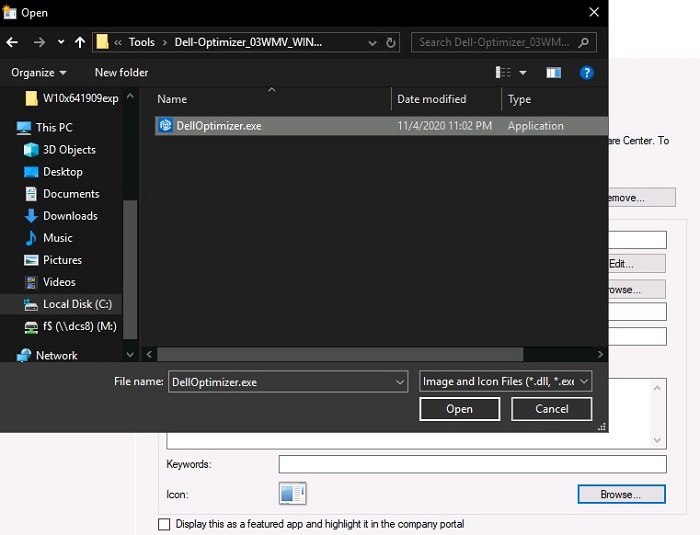Click the forward navigation arrow
The height and width of the screenshot is (535, 700).
click(39, 42)
